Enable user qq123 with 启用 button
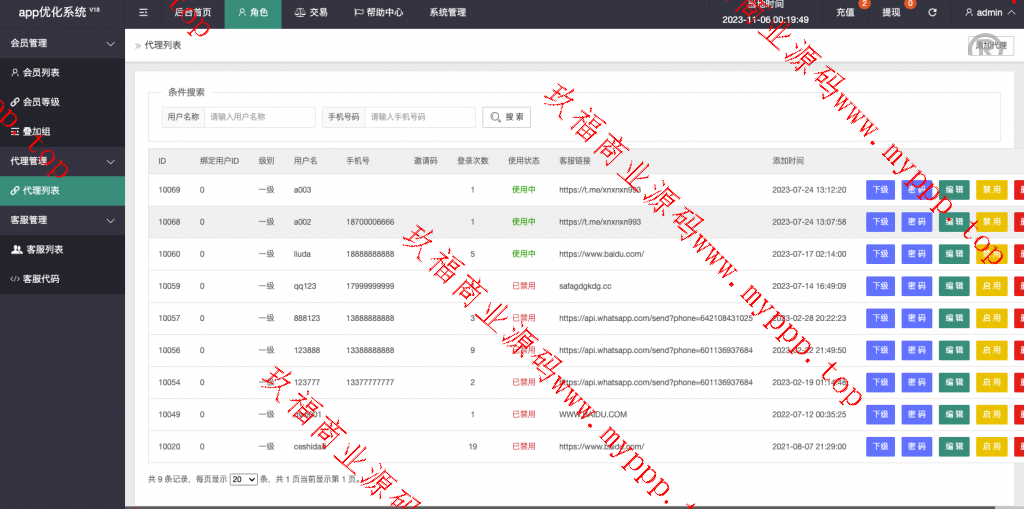Viewport: 1024px width, 509px height. pyautogui.click(x=991, y=286)
